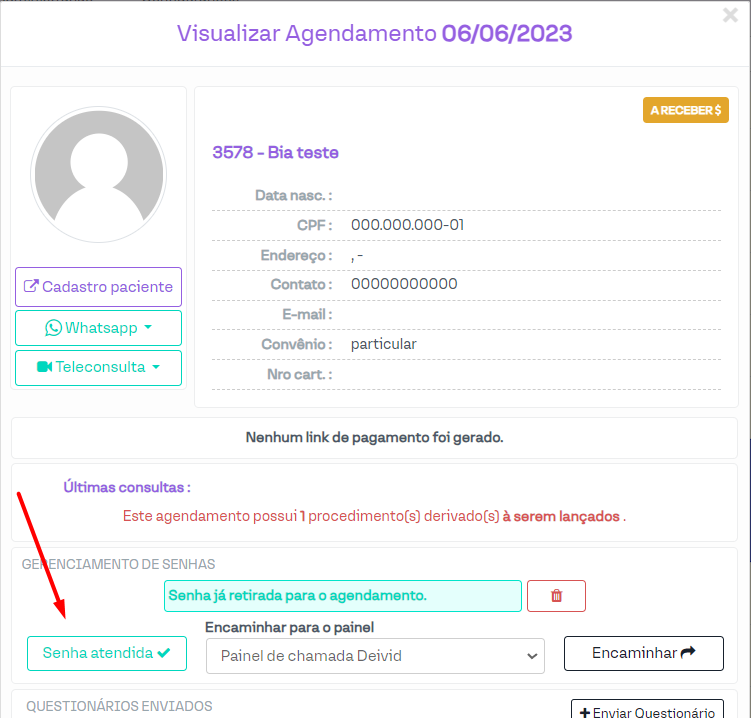This screenshot has width=751, height=718.
Task: Expand the Teleconsulta dropdown caret
Action: click(x=156, y=367)
